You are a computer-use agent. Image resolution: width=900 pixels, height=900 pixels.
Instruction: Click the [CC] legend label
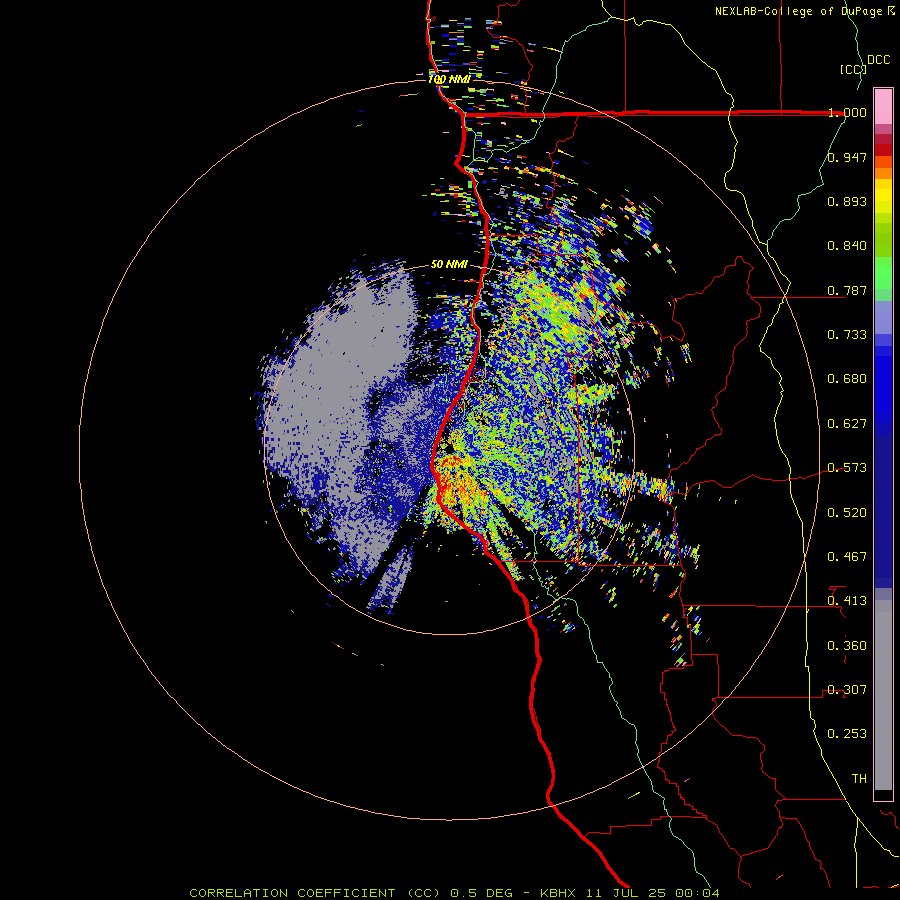[853, 69]
